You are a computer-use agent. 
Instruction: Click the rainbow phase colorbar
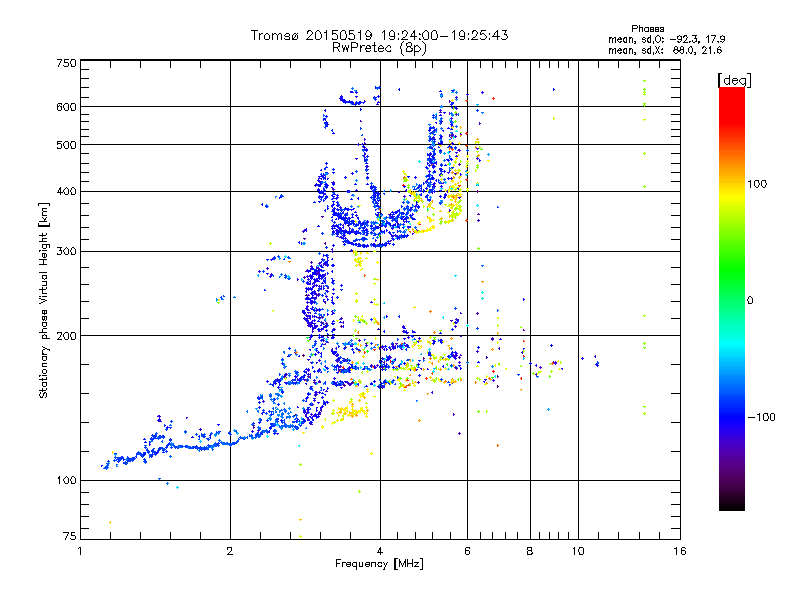[732, 298]
